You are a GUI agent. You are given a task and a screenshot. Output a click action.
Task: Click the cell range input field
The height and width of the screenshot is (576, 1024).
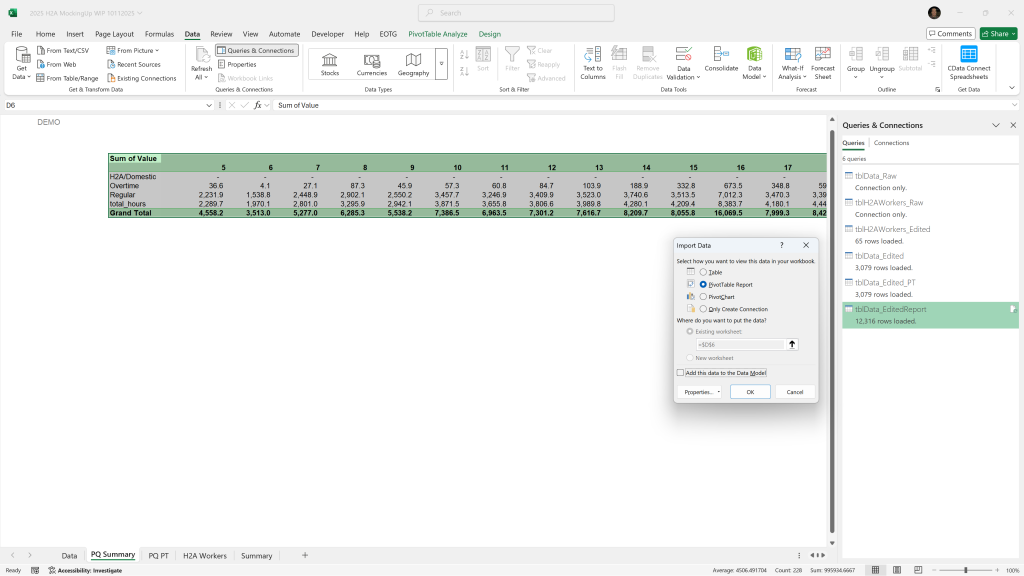740,345
